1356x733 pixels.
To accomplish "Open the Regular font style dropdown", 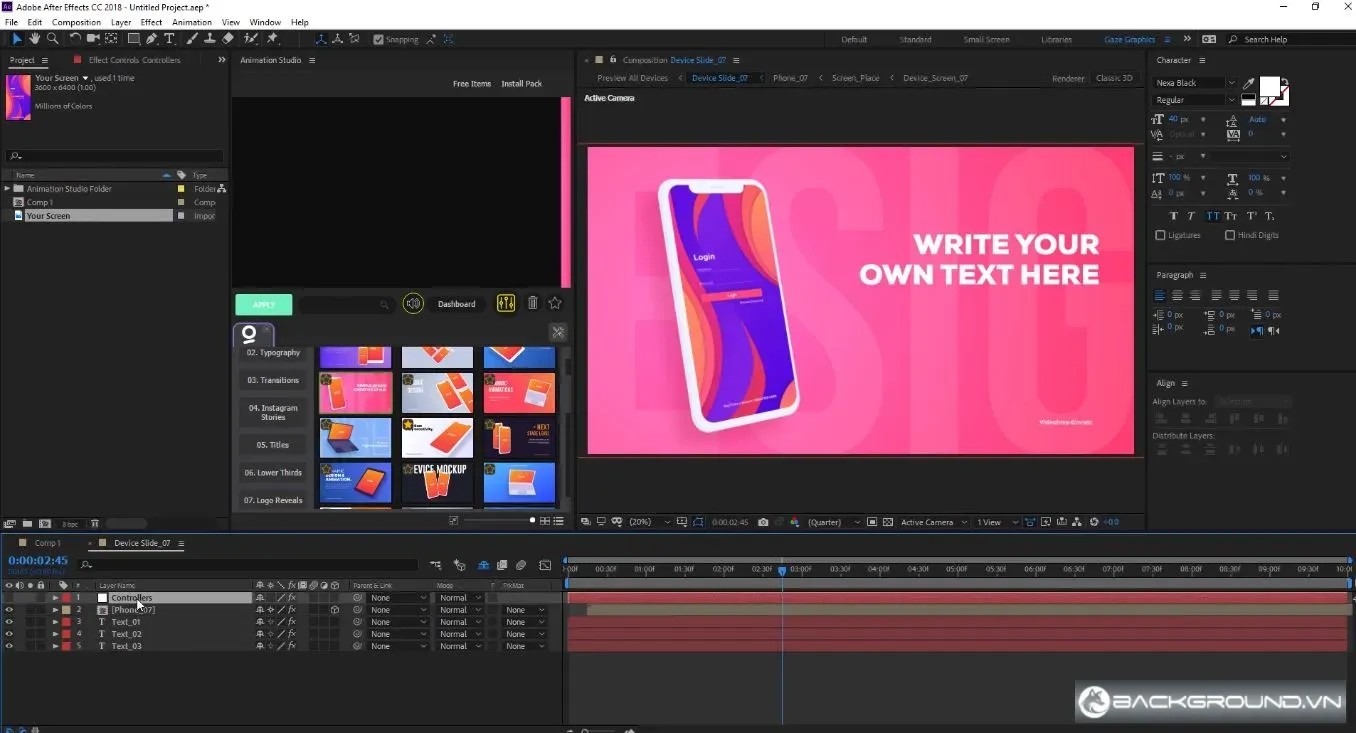I will point(1195,100).
